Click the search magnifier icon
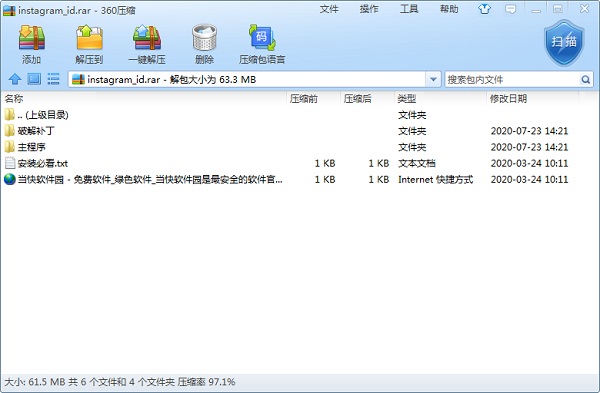The height and width of the screenshot is (393, 600). click(x=585, y=80)
